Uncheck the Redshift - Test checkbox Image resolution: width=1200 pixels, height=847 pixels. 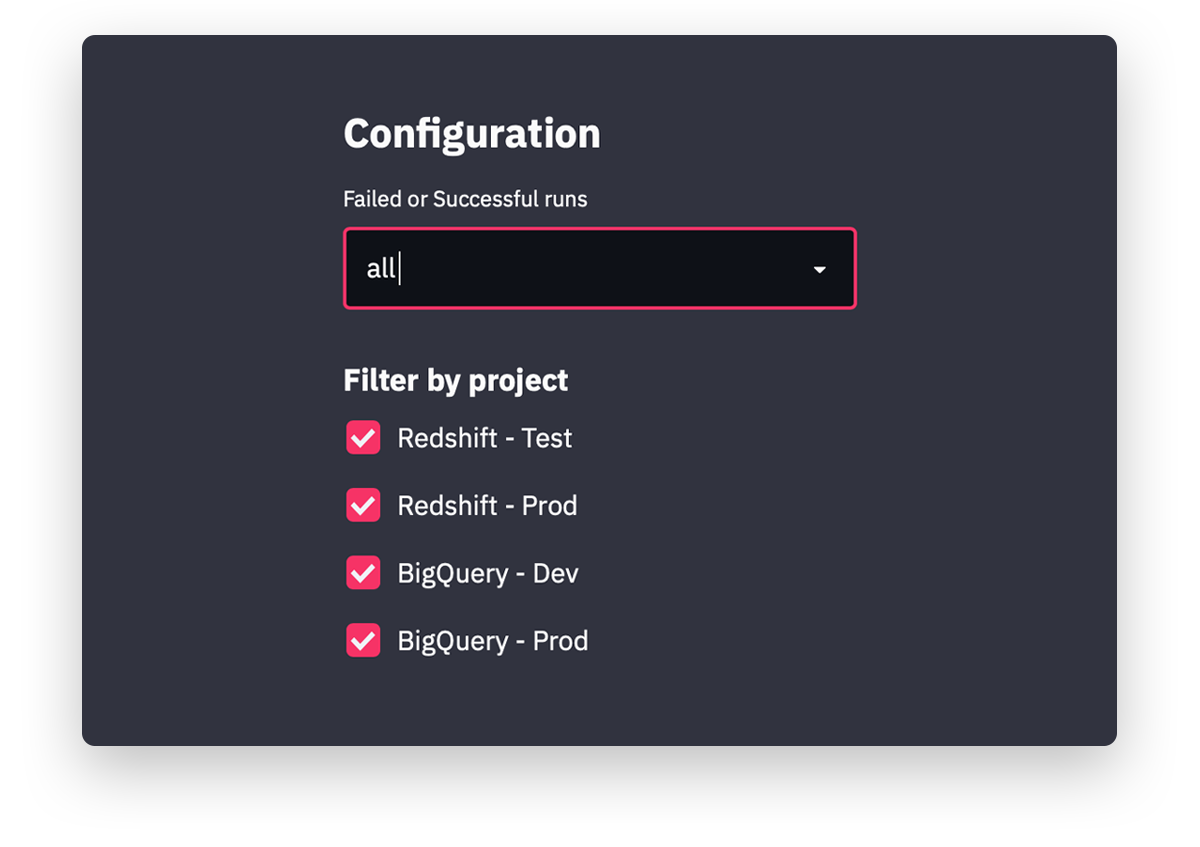[363, 437]
